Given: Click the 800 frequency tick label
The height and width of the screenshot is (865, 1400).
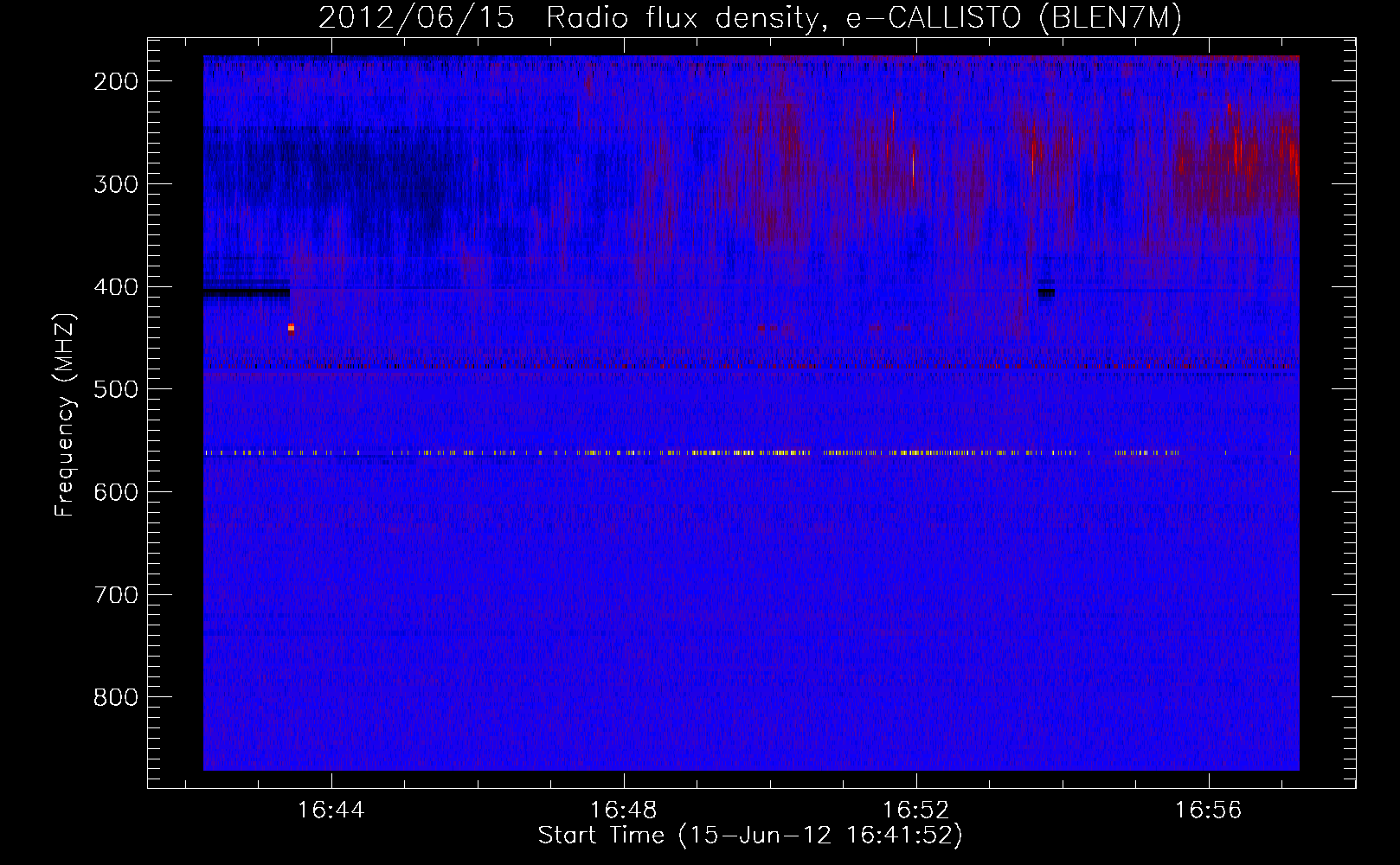Looking at the screenshot, I should [116, 697].
